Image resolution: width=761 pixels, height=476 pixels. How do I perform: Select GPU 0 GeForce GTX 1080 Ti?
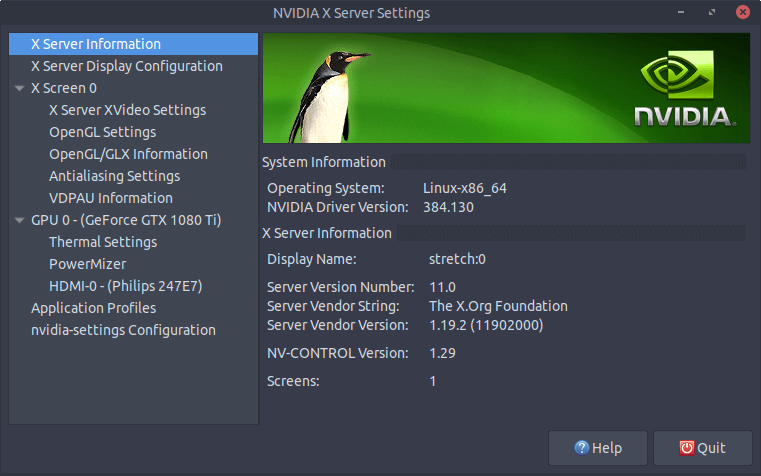126,220
